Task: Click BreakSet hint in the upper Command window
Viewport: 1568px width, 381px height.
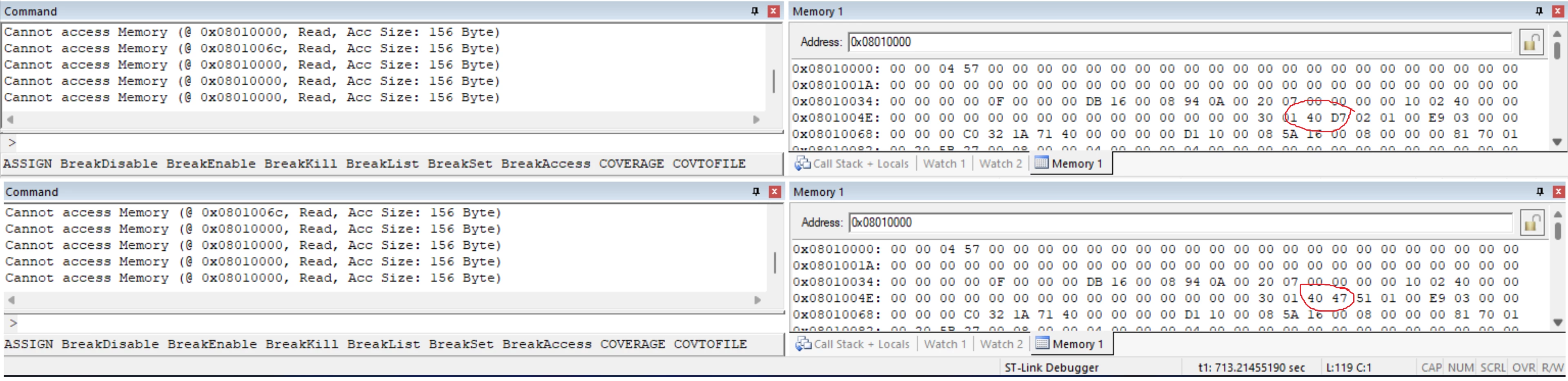Action: [459, 164]
